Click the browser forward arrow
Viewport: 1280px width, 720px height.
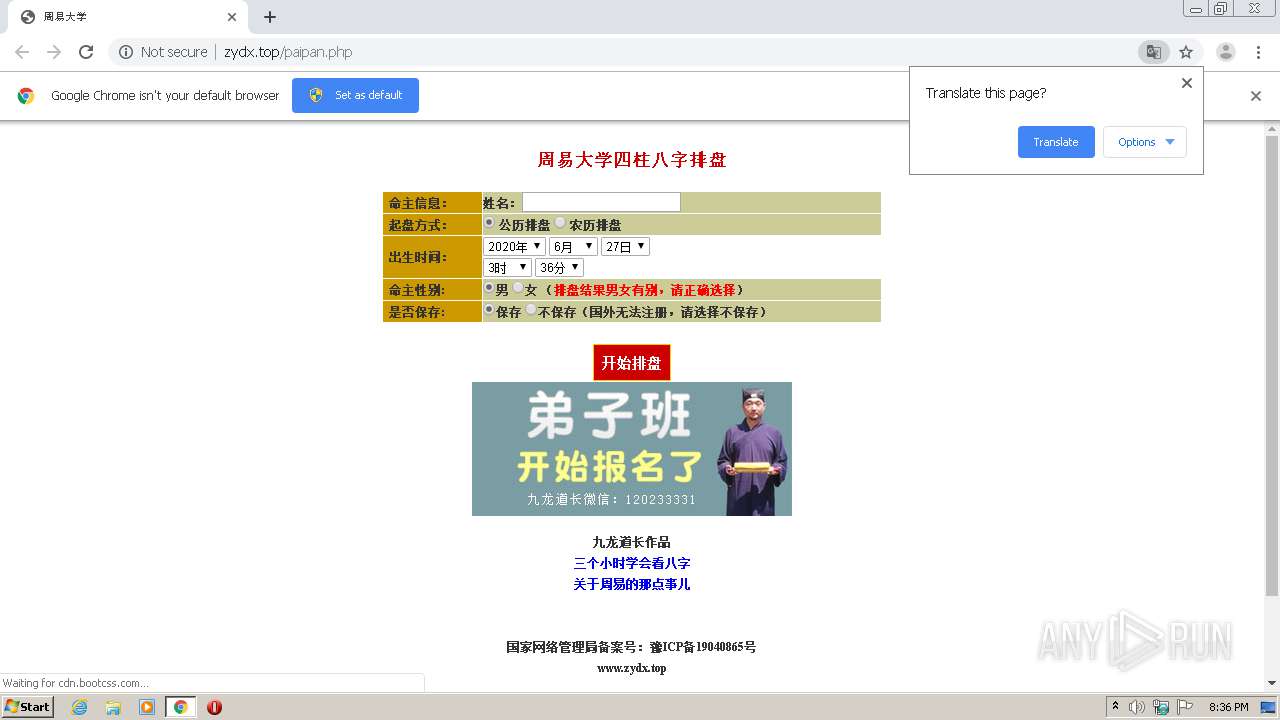(x=54, y=52)
